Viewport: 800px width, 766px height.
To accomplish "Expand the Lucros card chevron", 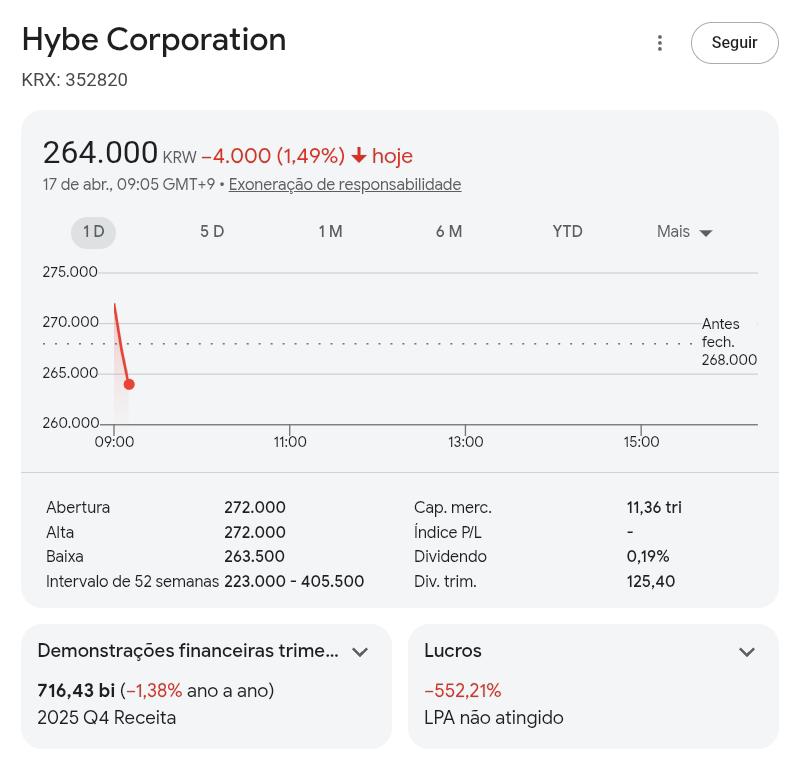I will pos(746,652).
